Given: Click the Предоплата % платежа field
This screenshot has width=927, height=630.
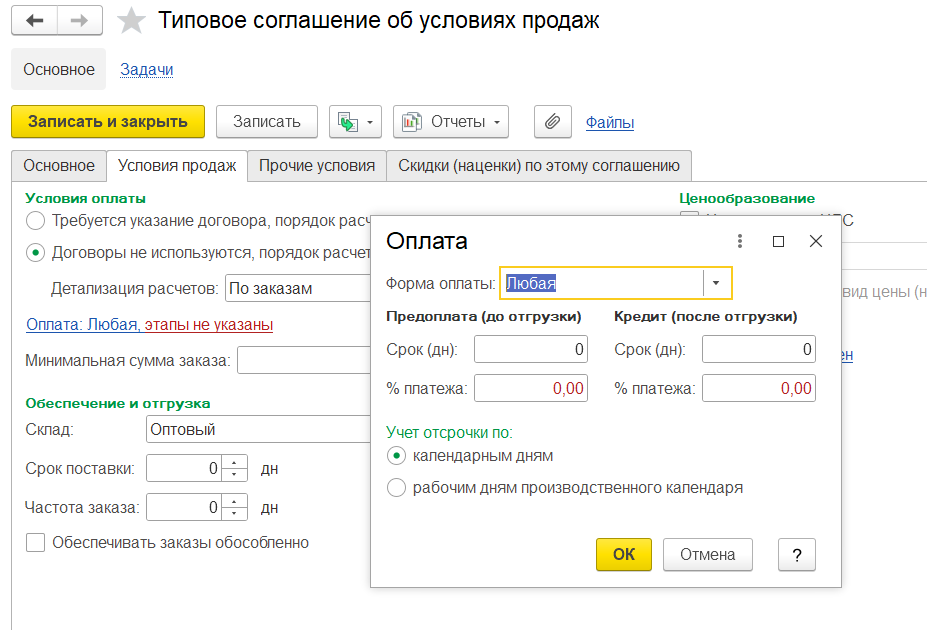Looking at the screenshot, I should click(531, 388).
